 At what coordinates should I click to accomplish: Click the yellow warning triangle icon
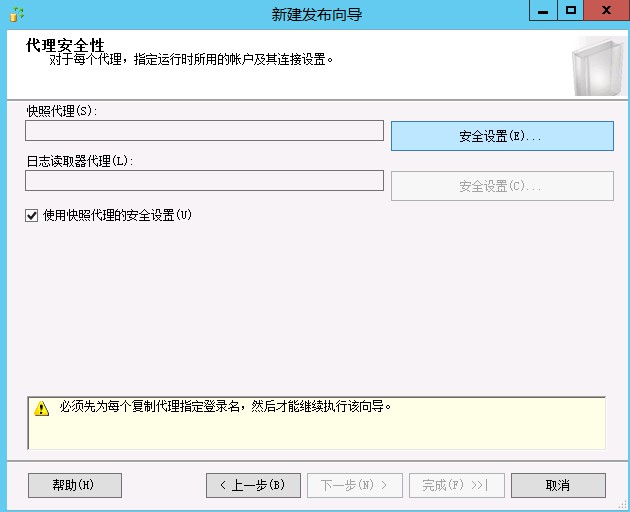tap(42, 409)
